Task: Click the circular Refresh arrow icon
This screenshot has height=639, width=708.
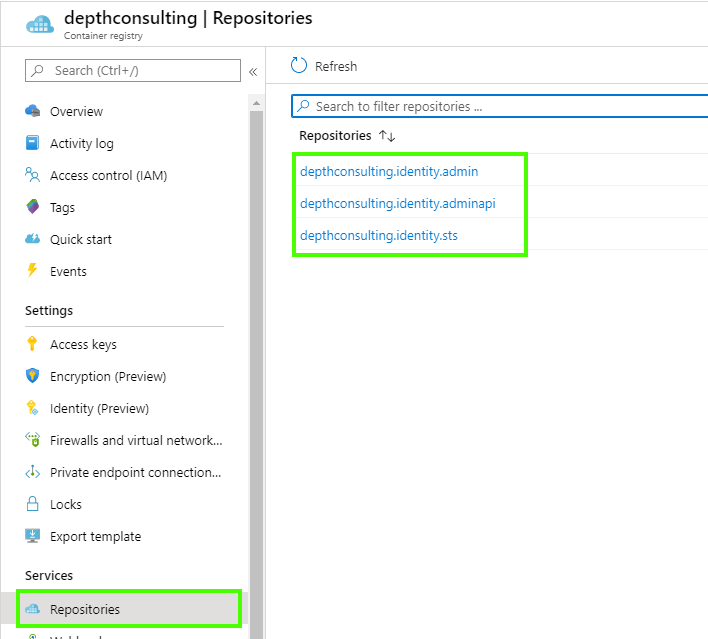Action: pyautogui.click(x=299, y=65)
